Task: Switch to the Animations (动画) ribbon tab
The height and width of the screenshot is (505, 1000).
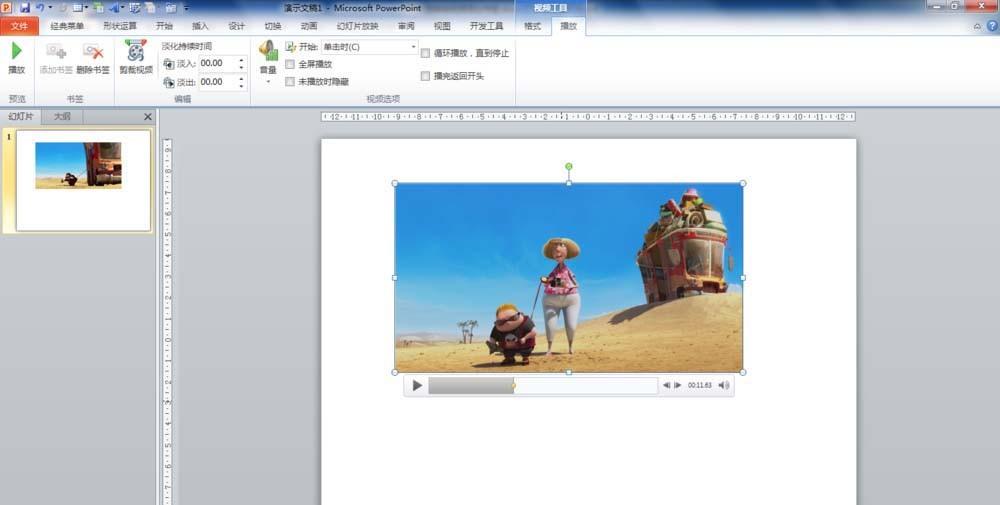Action: coord(309,26)
